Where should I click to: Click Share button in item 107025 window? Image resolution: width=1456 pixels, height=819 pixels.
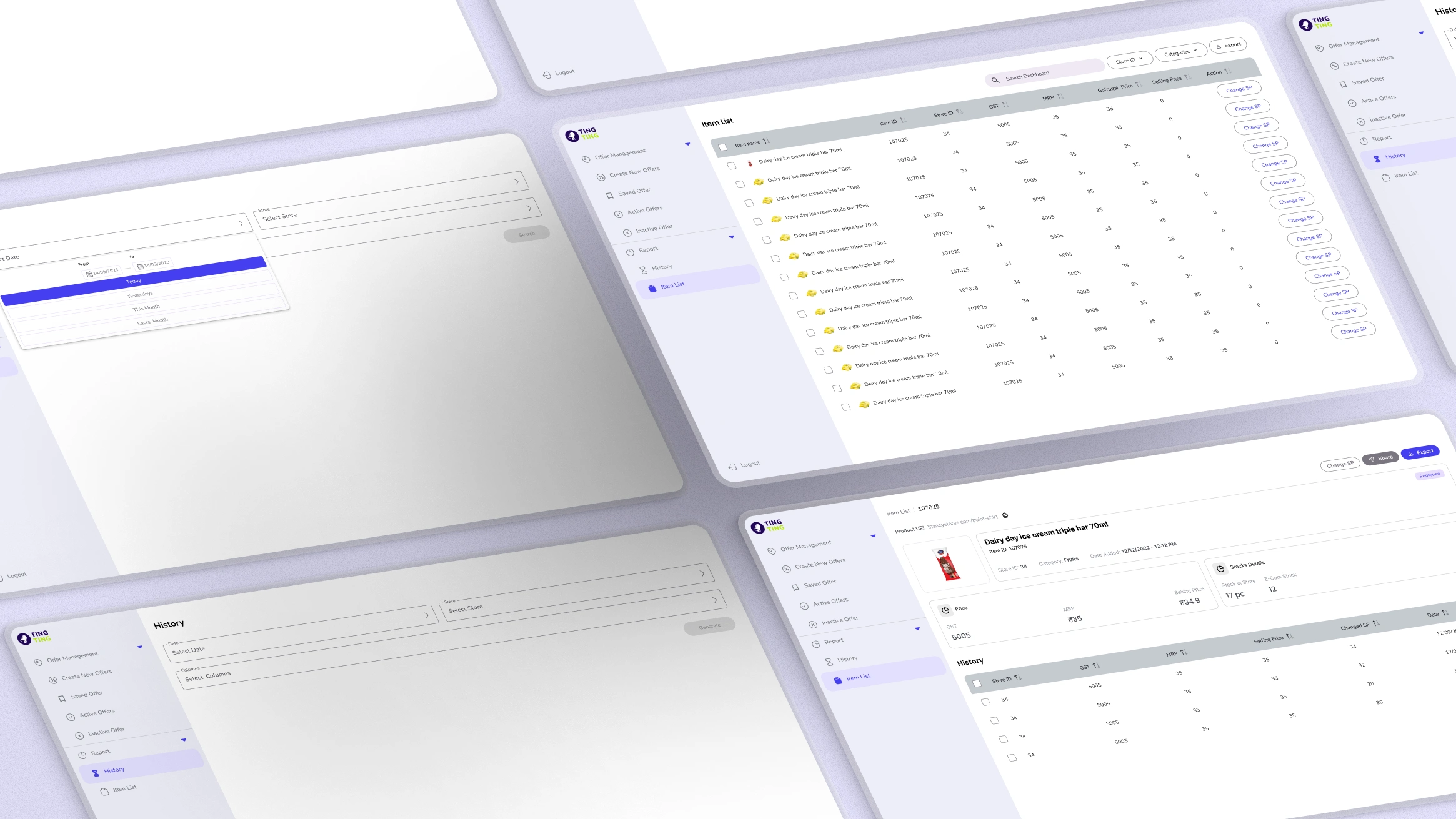[1380, 458]
